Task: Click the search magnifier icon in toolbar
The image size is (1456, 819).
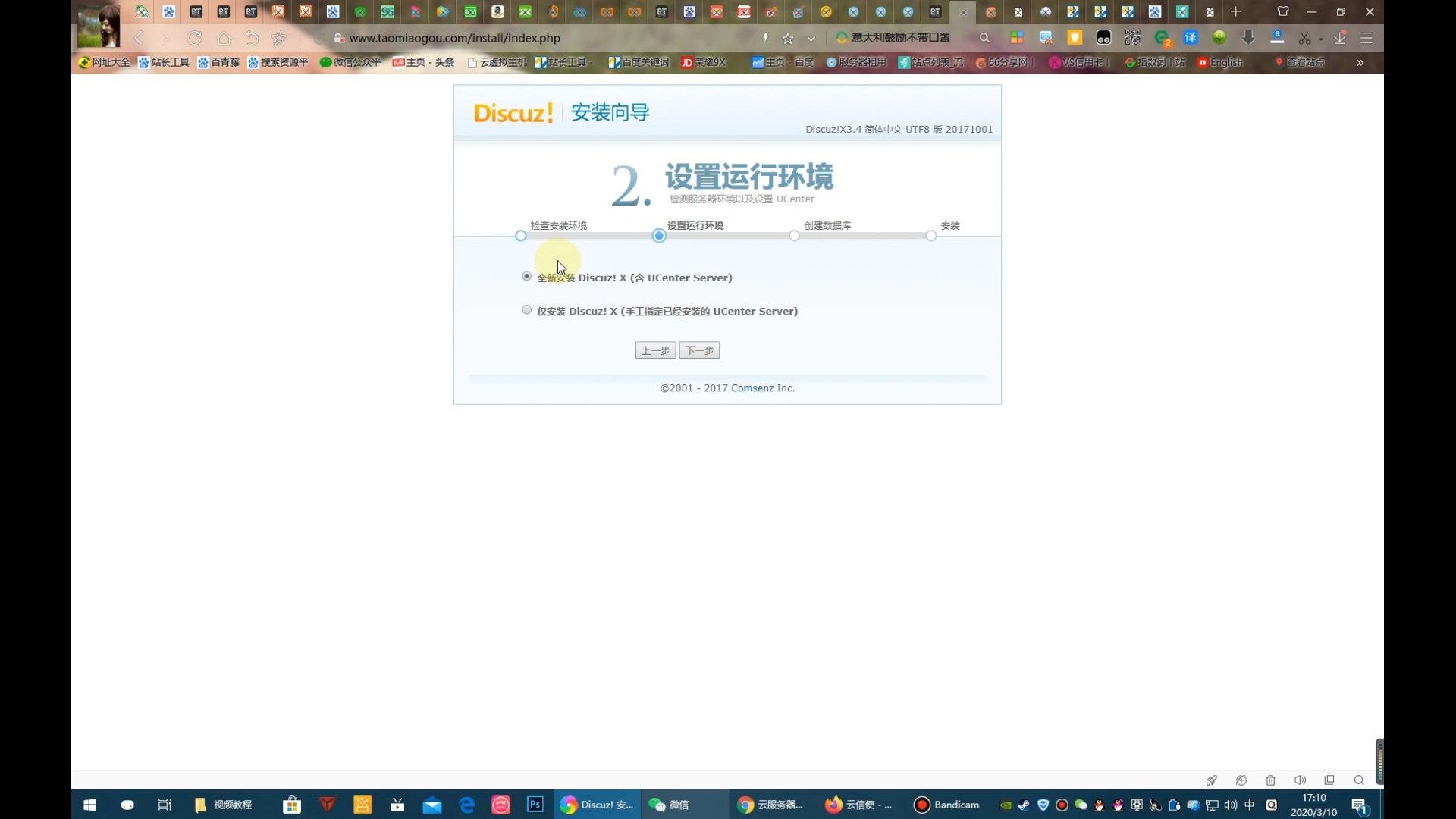Action: [984, 38]
